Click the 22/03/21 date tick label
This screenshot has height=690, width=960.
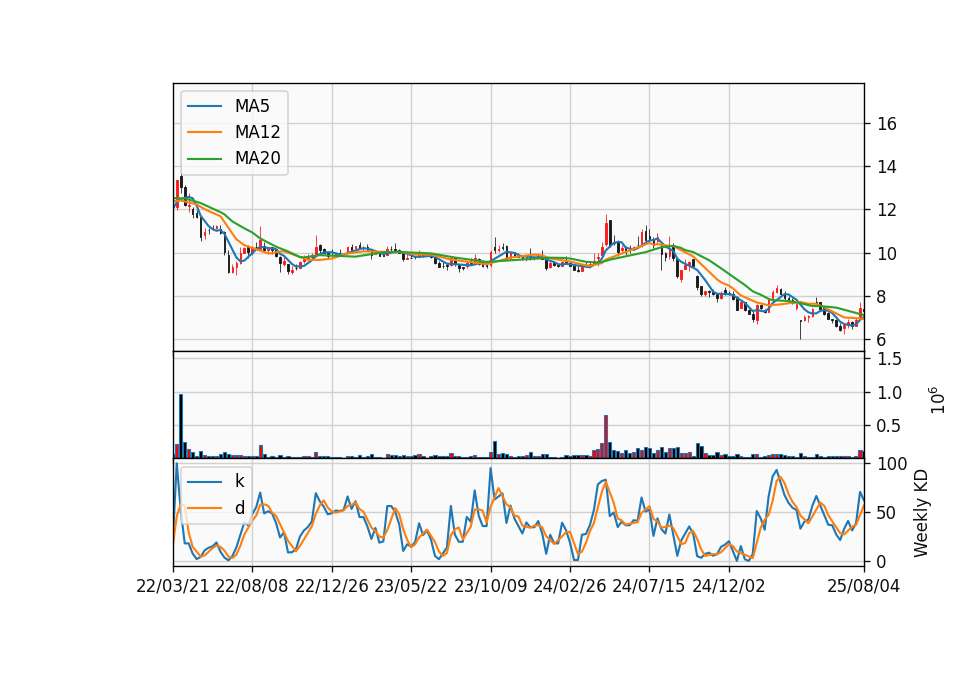(173, 586)
